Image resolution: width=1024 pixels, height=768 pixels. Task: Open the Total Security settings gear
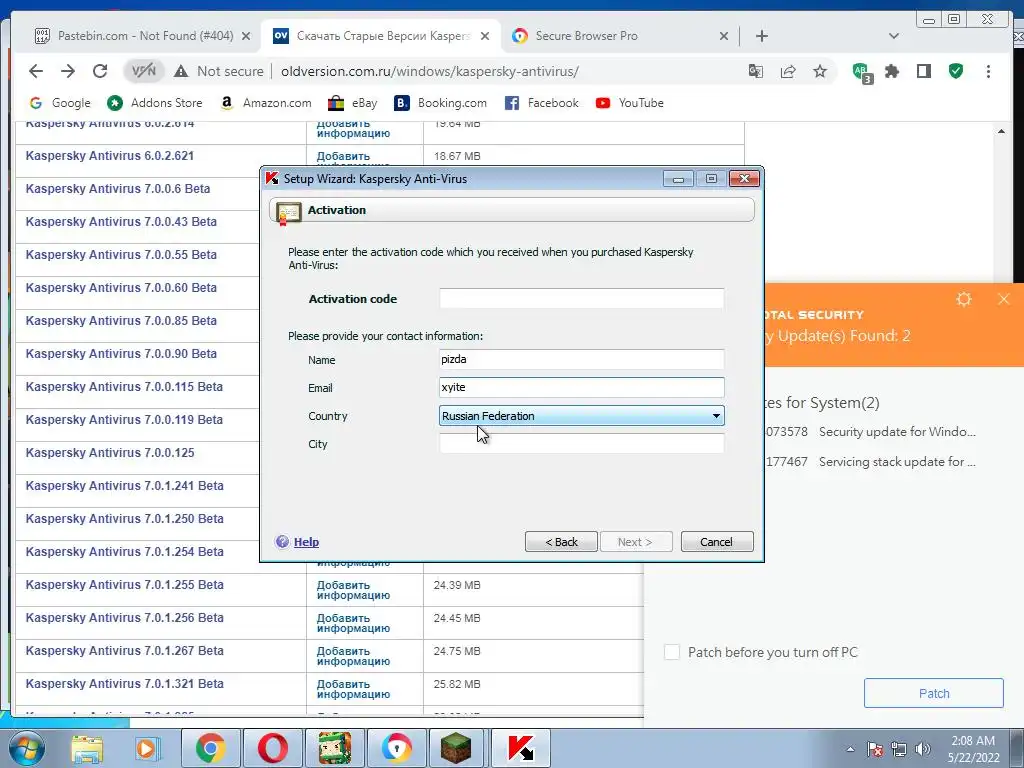tap(964, 299)
